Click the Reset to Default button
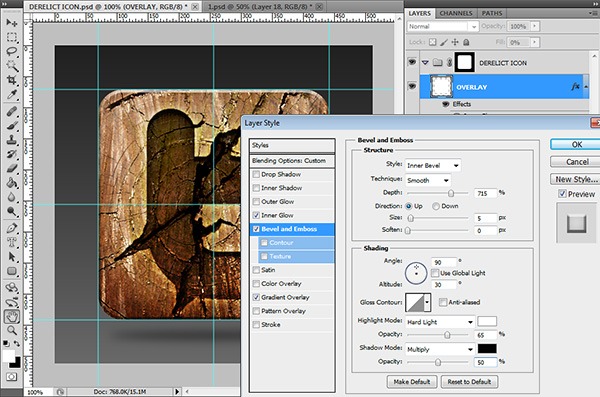Screen dimensions: 600x397 click(470, 382)
